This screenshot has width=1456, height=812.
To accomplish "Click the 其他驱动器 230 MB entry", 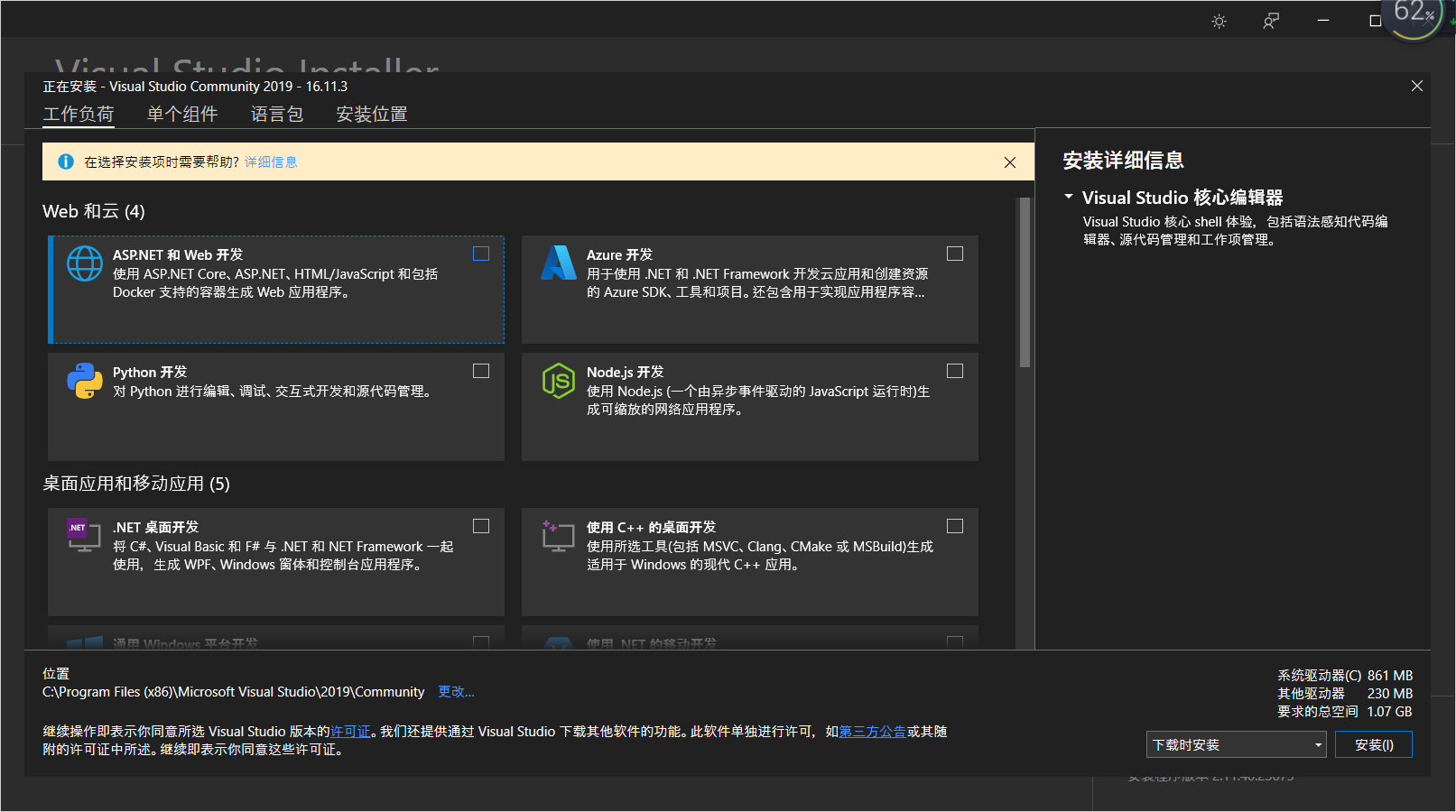I will pyautogui.click(x=1345, y=694).
